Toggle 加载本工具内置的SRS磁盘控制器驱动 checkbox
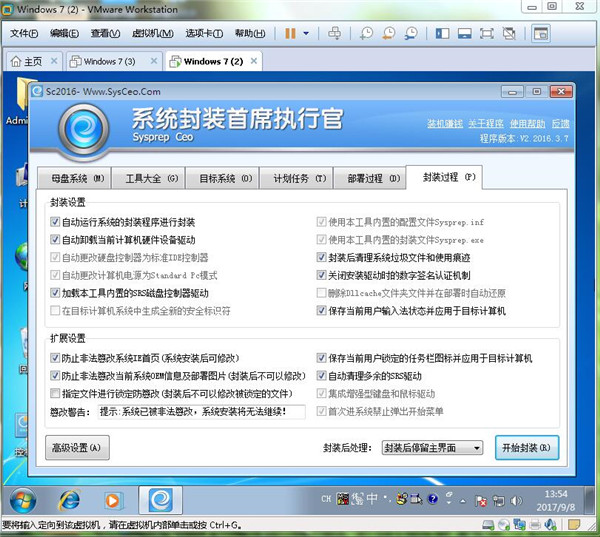Screen dimensions: 600x537 [x=55, y=293]
